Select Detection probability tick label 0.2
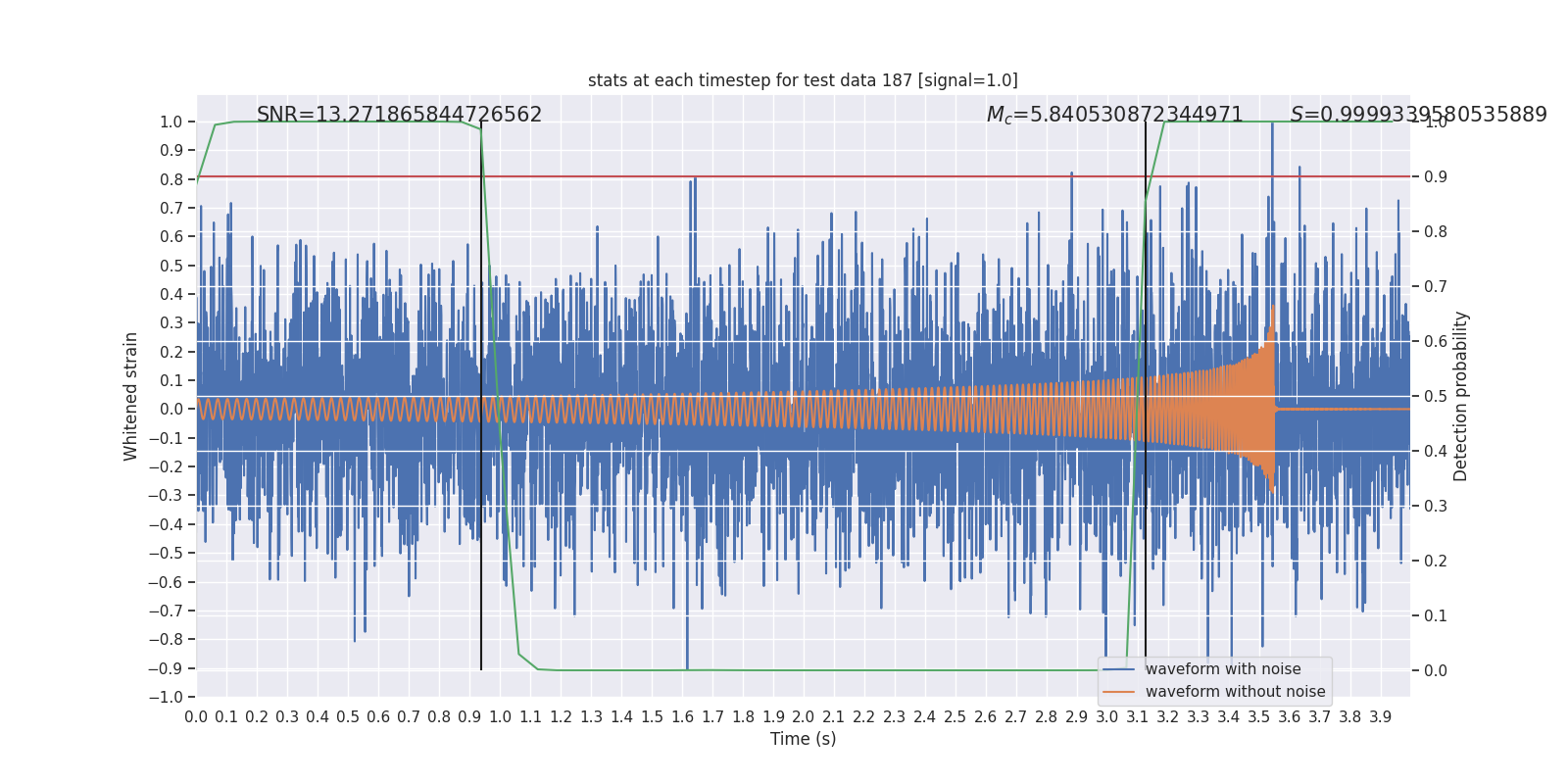1568x784 pixels. click(x=1436, y=562)
